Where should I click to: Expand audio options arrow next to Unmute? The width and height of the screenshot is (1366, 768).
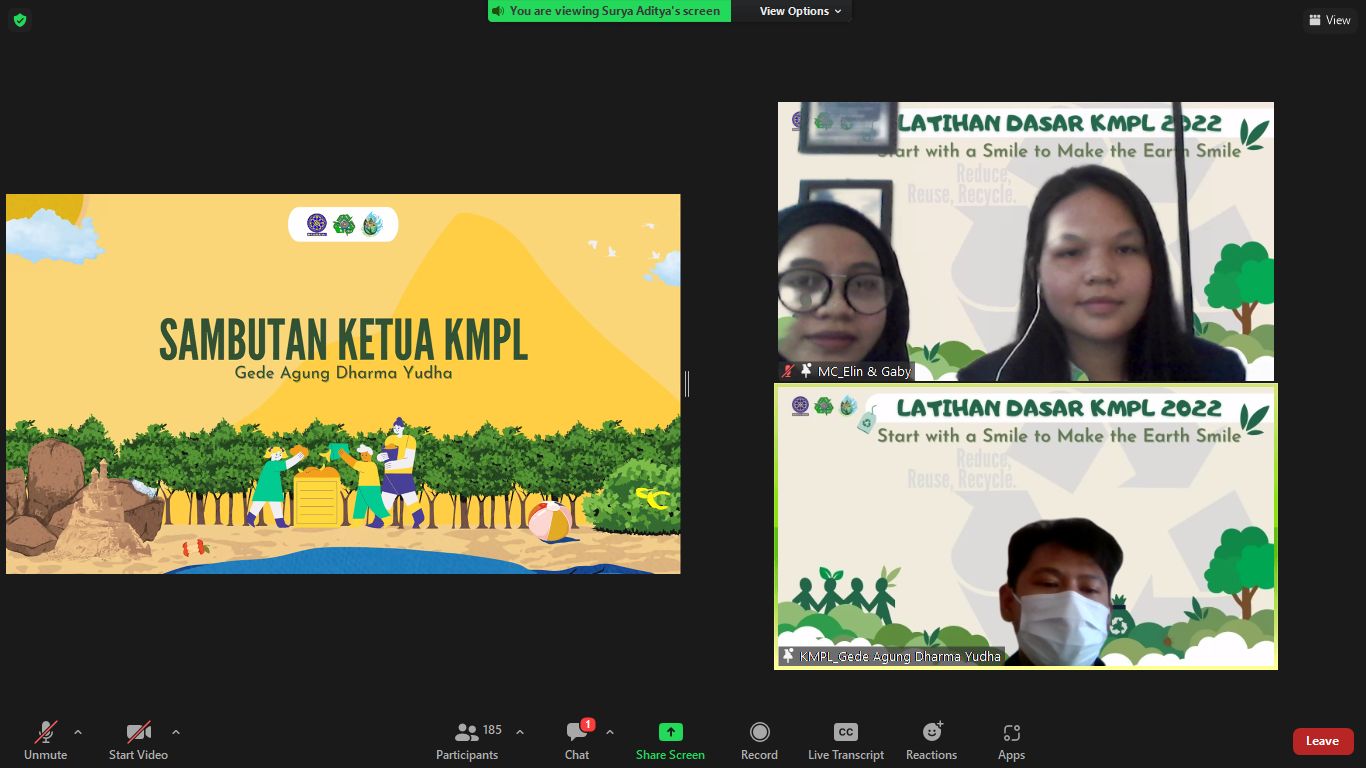point(78,732)
